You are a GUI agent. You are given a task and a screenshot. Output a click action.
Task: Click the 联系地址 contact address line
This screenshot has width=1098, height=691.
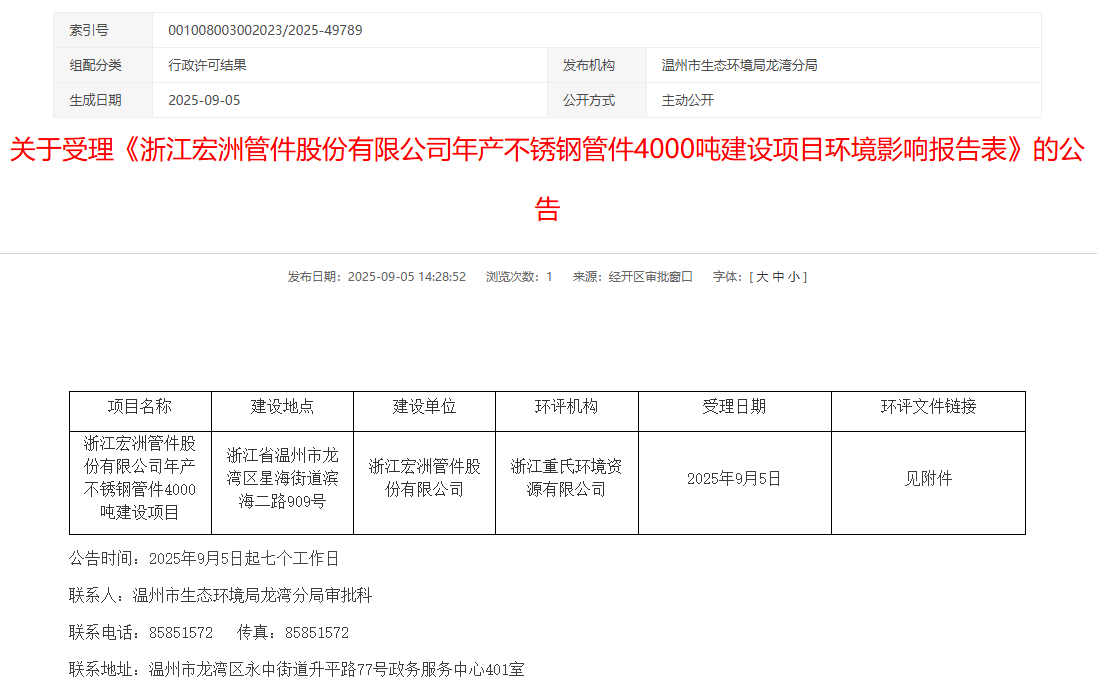coord(296,669)
